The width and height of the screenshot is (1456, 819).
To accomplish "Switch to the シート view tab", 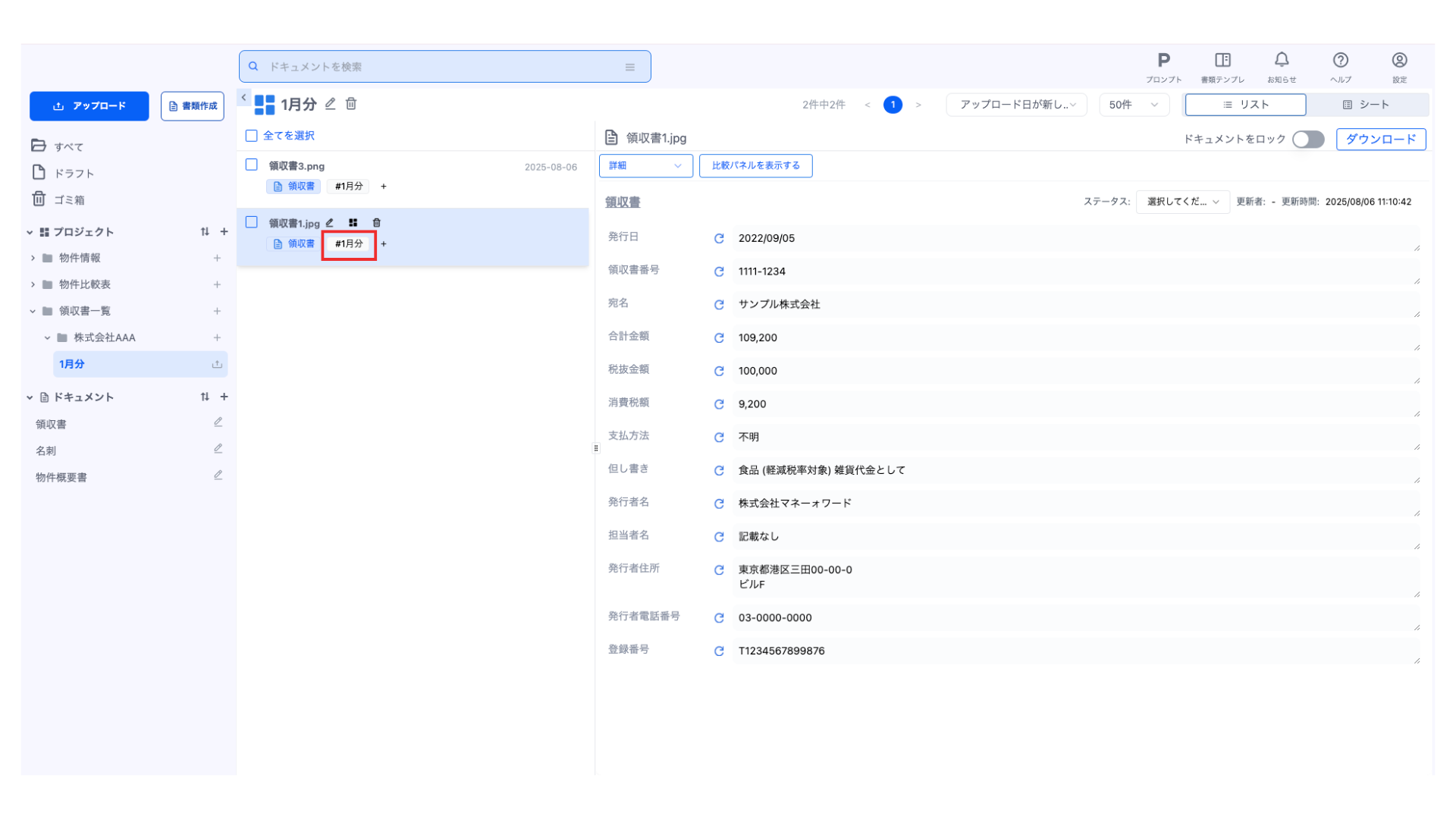I will pos(1367,105).
